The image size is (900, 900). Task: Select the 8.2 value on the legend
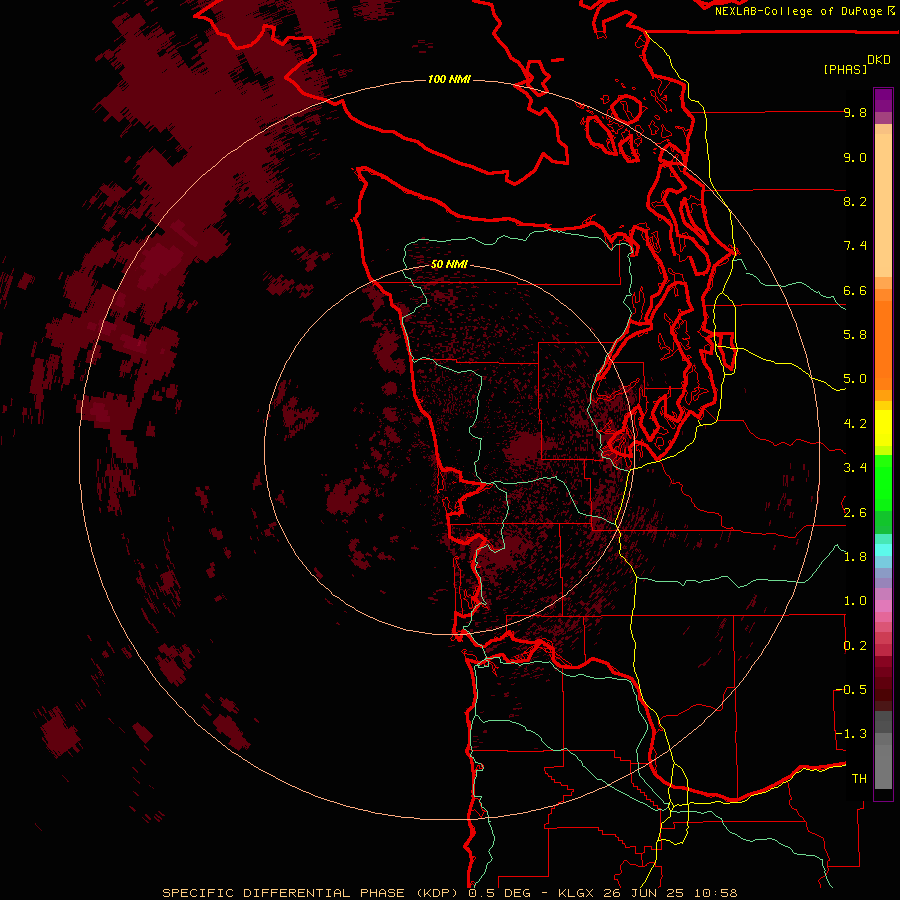point(855,201)
